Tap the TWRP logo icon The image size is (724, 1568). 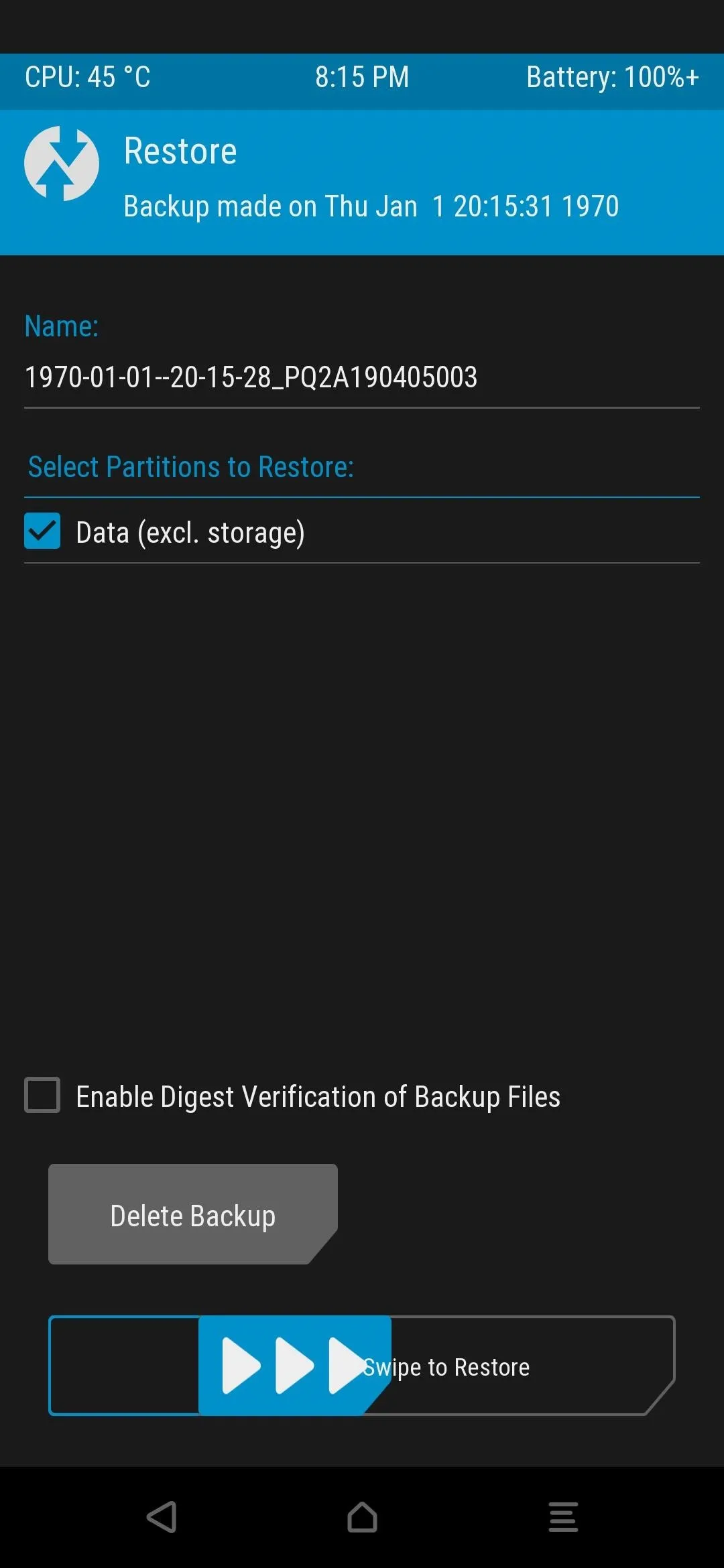(62, 164)
